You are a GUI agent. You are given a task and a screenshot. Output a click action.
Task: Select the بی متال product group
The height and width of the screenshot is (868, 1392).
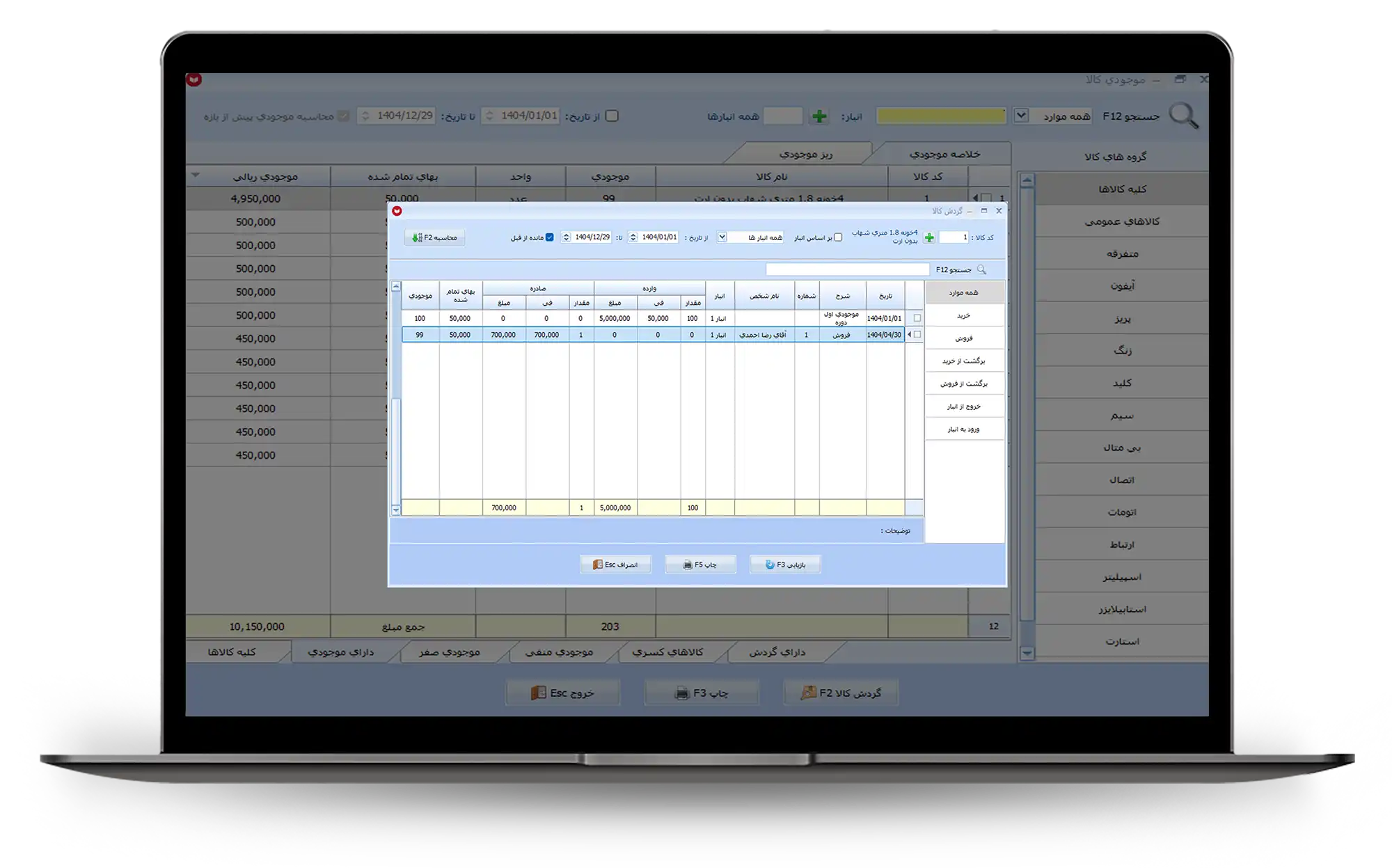tap(1122, 448)
